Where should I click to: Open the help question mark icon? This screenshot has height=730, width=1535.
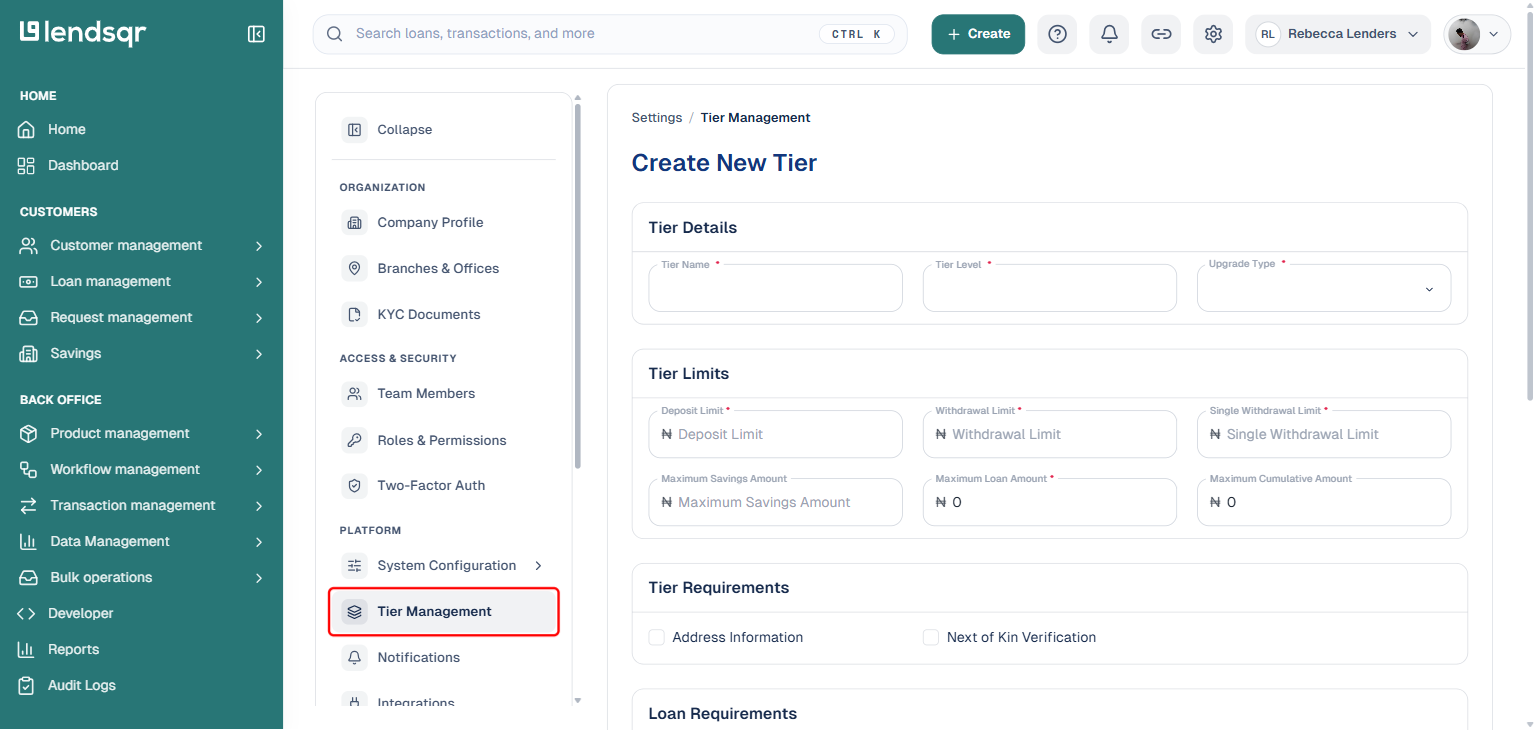coord(1057,34)
